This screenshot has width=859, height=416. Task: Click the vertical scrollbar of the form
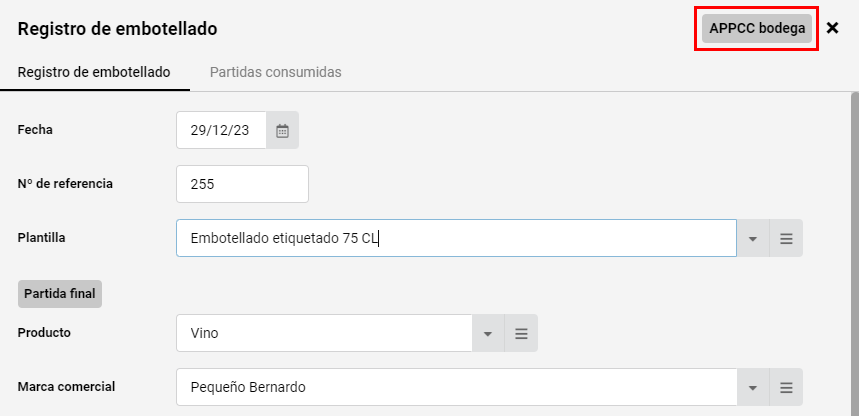coord(855,254)
